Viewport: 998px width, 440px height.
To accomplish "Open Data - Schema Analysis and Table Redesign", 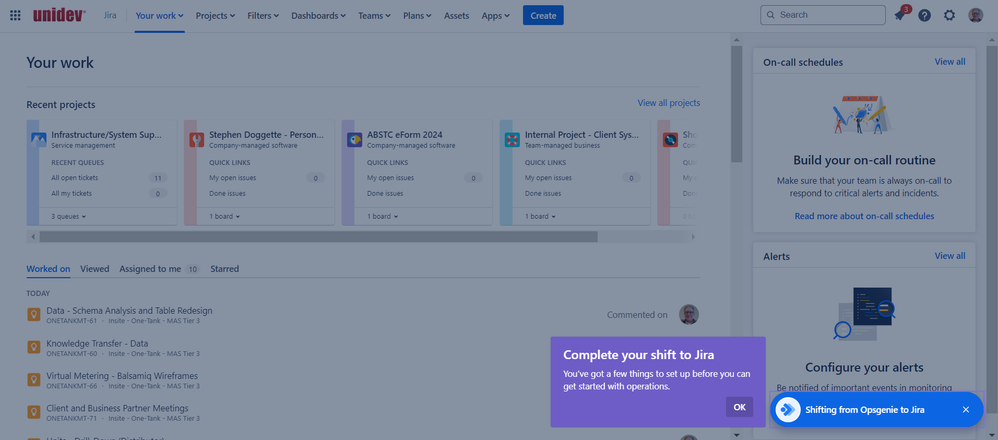I will tap(129, 311).
